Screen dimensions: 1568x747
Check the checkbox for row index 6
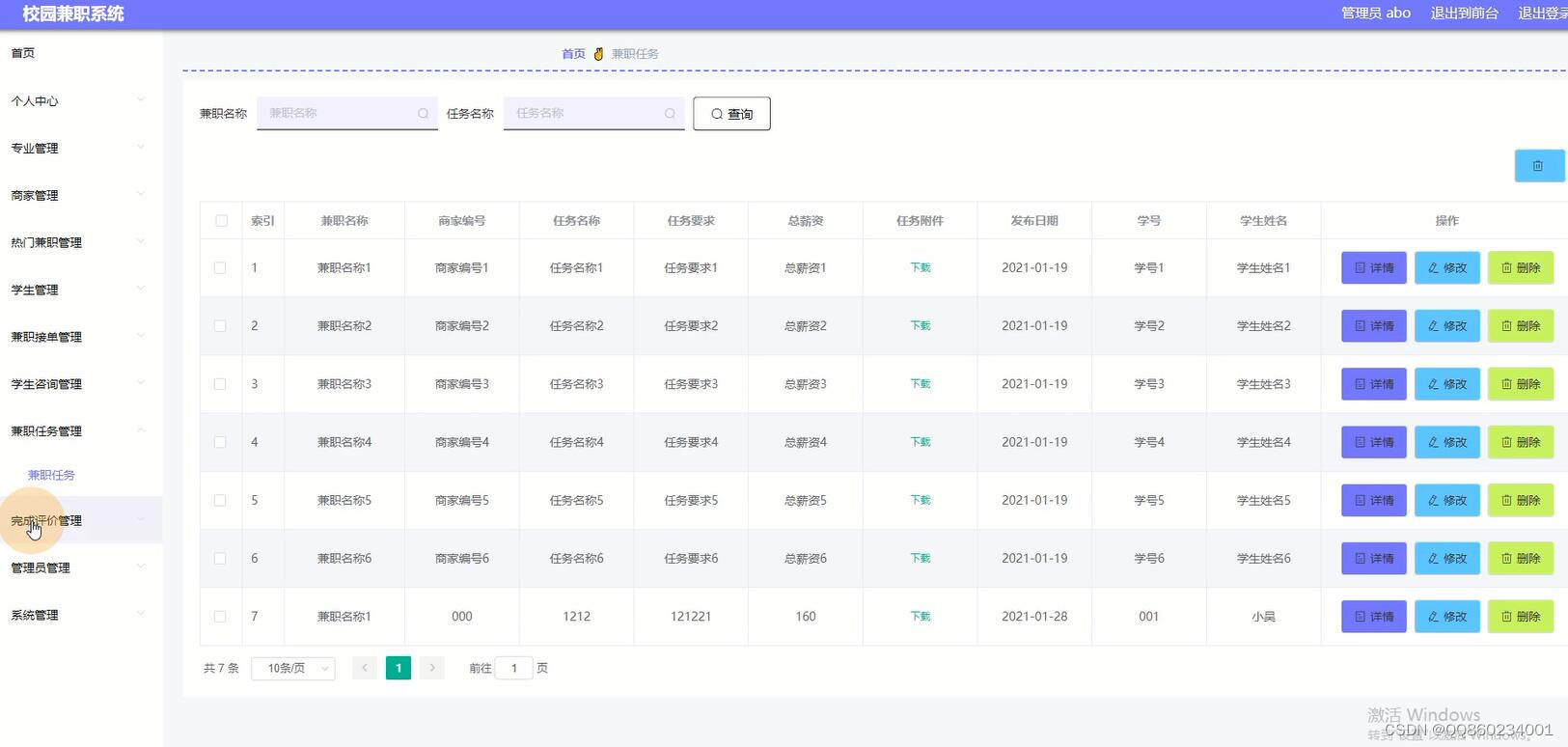[x=220, y=558]
